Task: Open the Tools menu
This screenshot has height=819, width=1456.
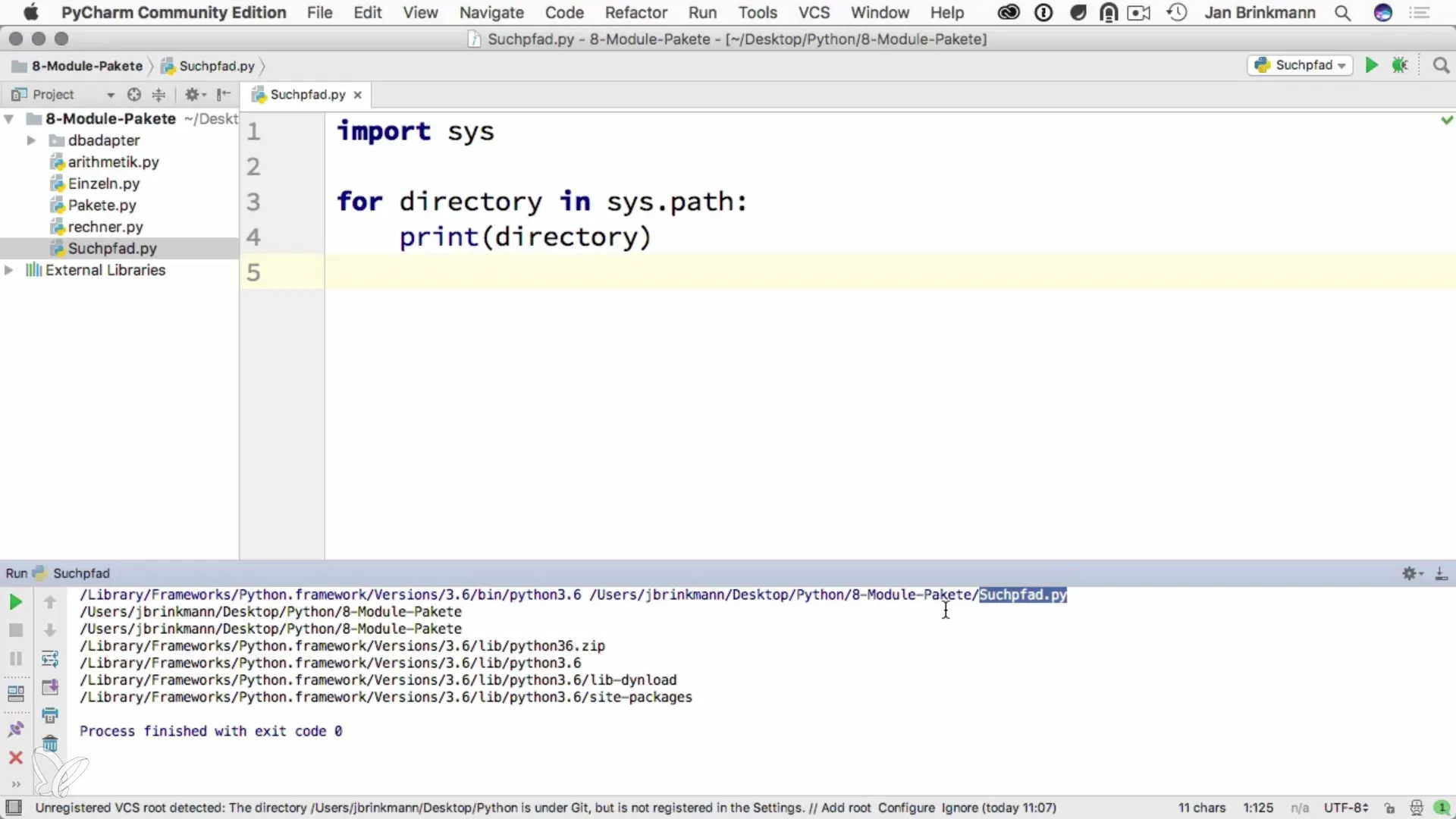Action: pos(758,13)
